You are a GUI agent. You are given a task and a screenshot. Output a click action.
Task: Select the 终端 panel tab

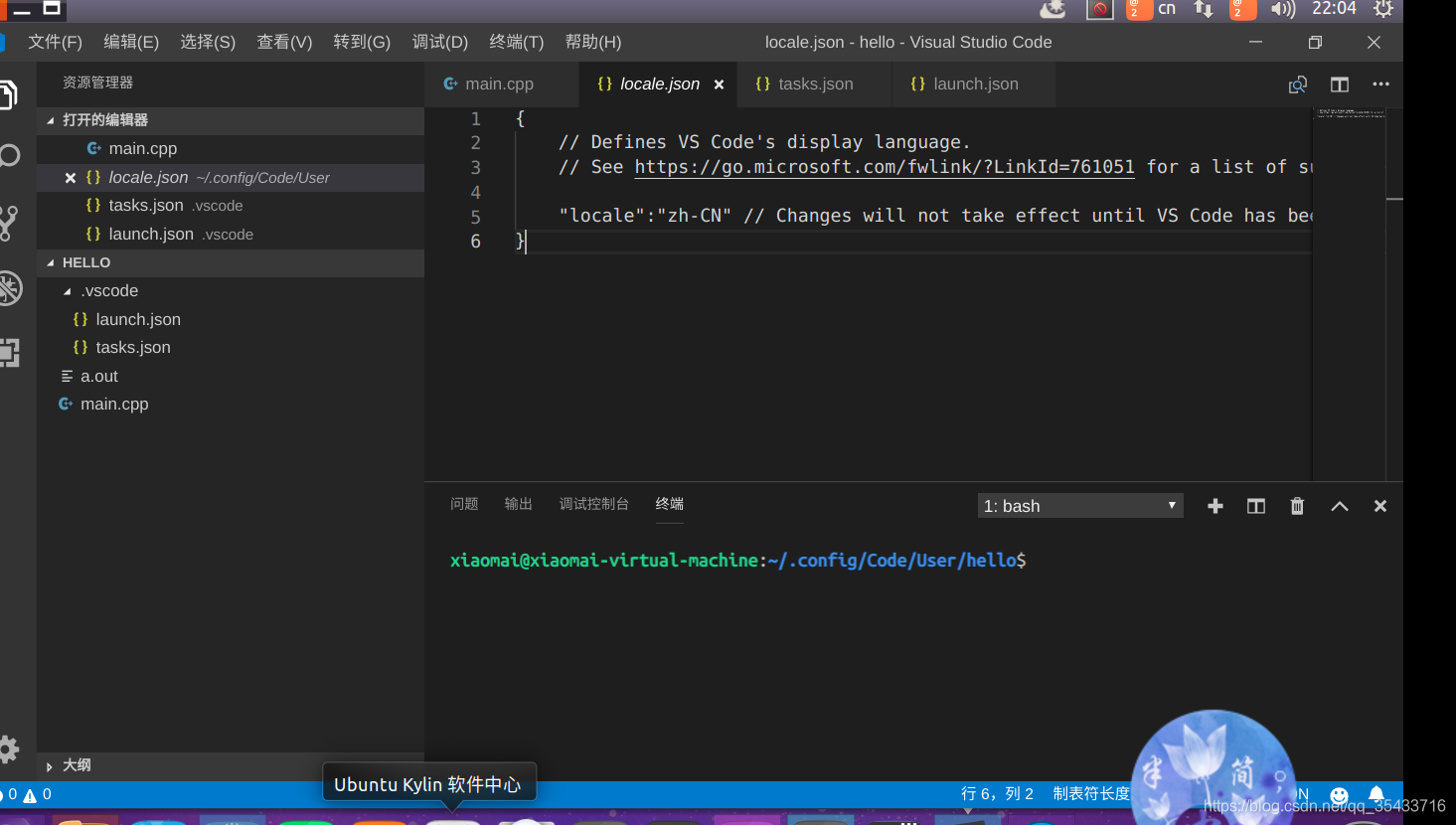pos(670,504)
